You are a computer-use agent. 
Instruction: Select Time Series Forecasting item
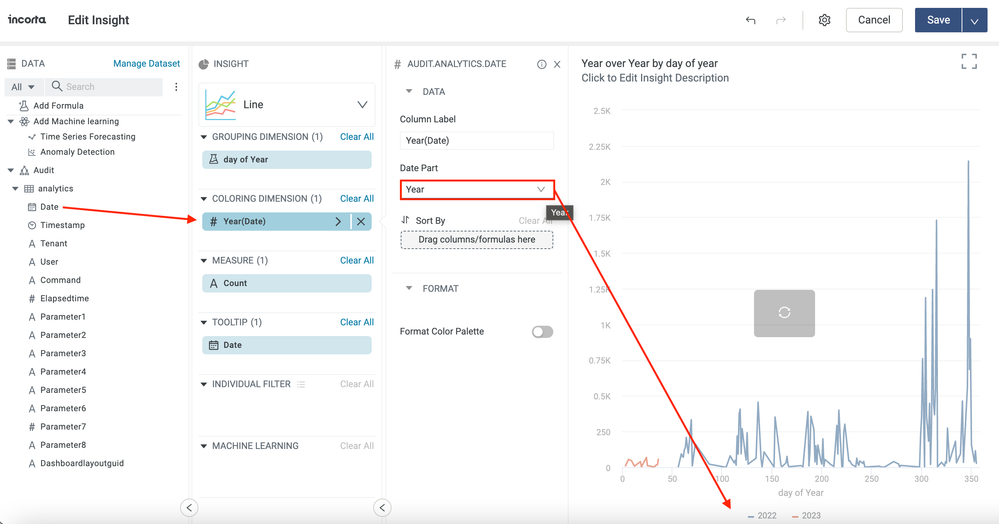[x=87, y=137]
